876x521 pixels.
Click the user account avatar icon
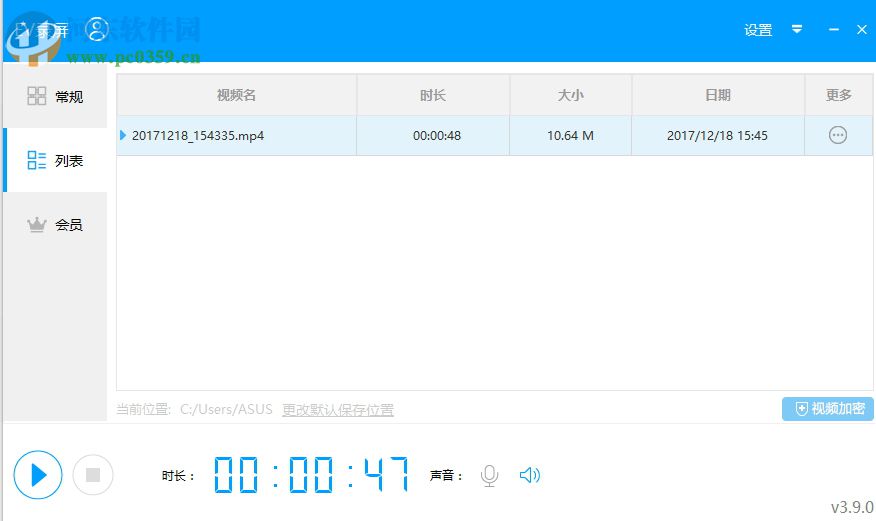point(97,29)
